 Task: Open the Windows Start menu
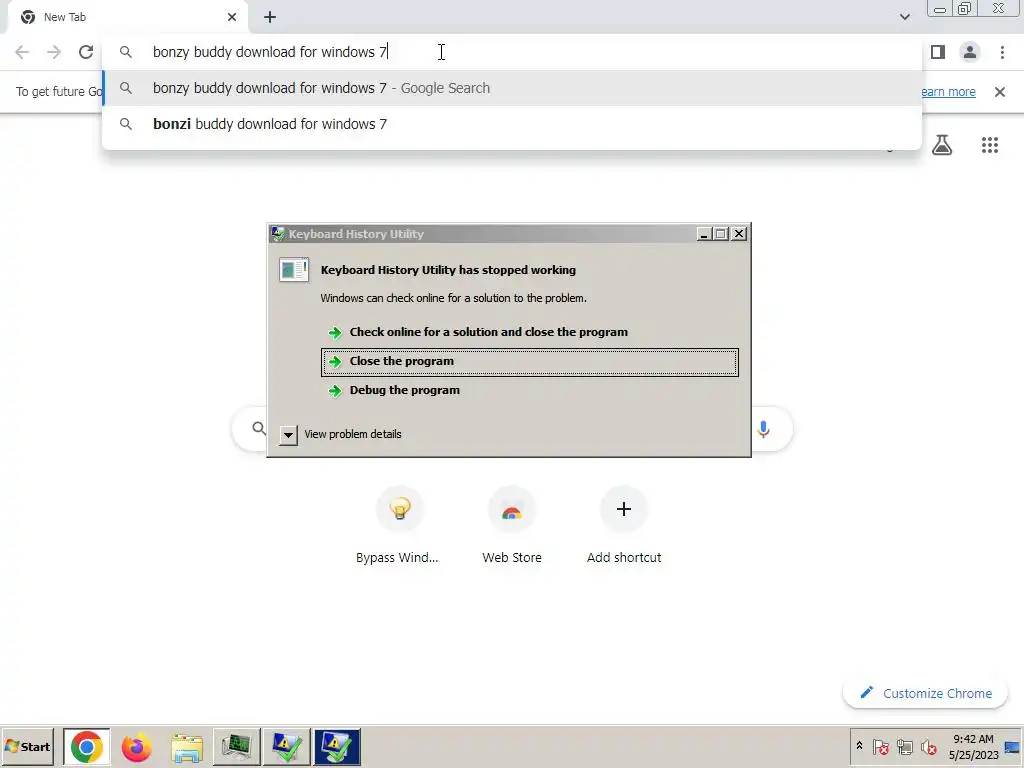click(27, 747)
